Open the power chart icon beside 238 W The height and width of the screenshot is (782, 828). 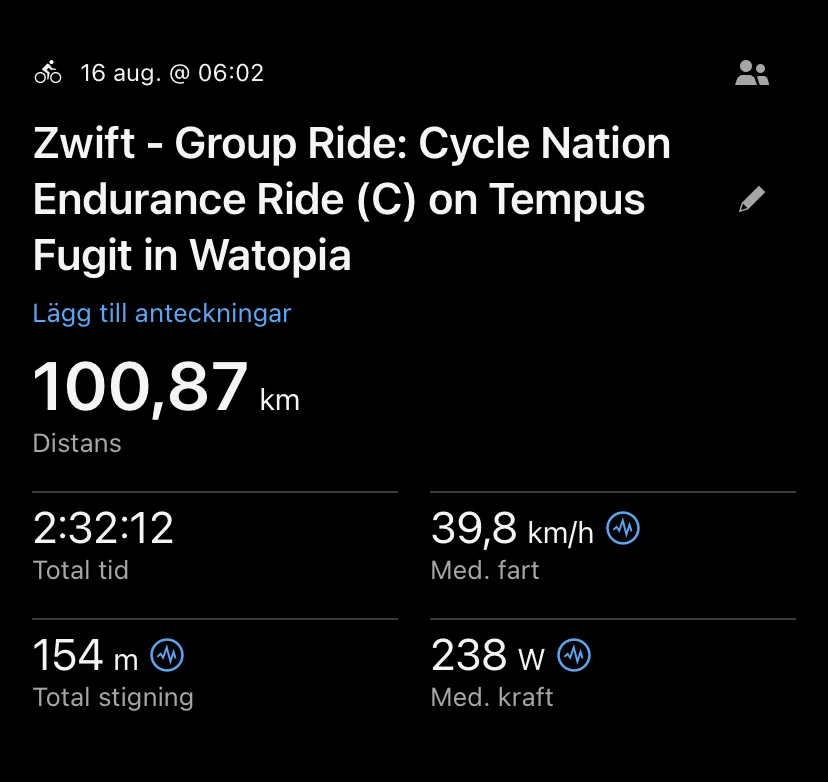(x=574, y=656)
